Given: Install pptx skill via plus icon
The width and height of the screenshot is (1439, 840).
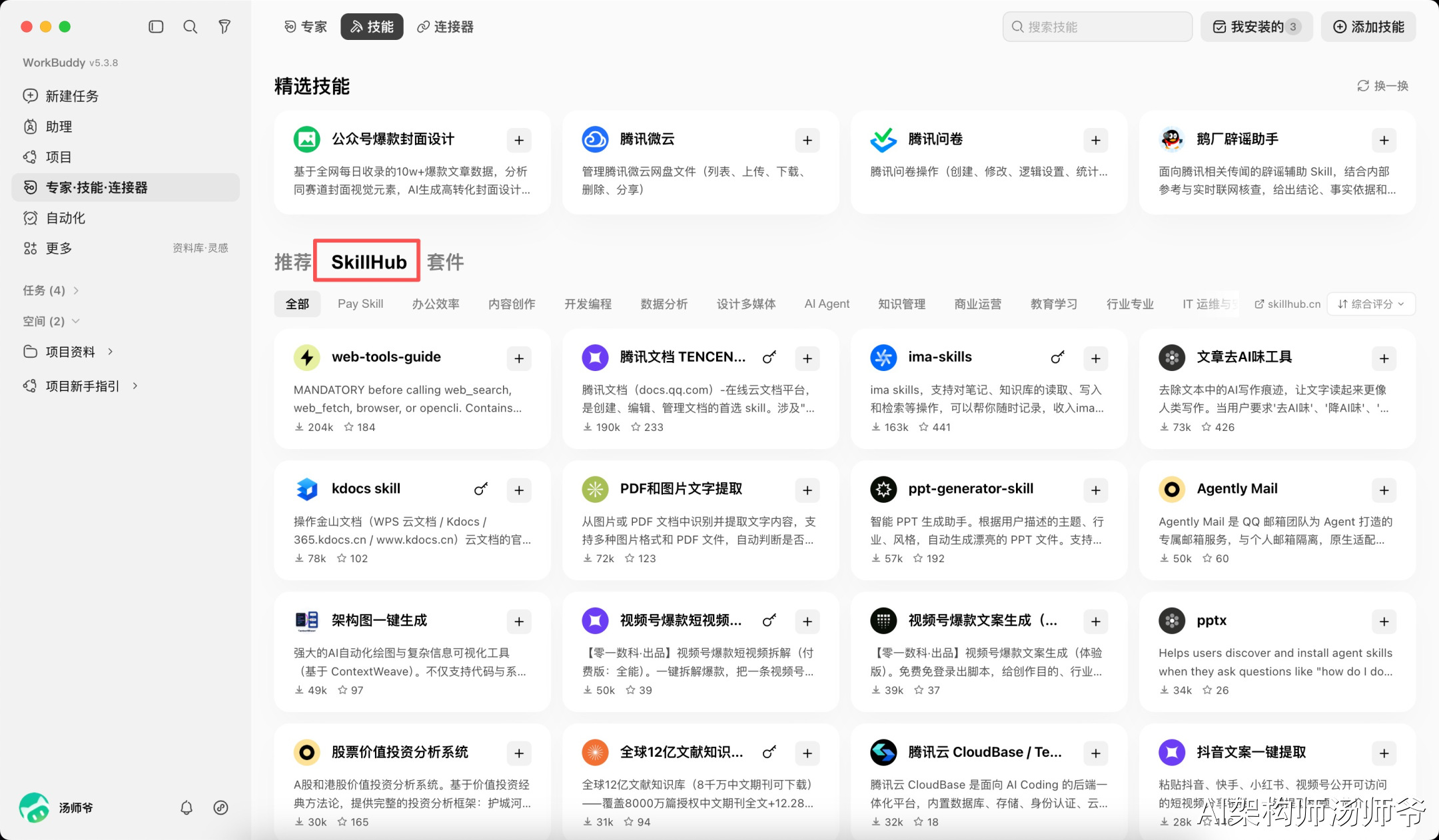Looking at the screenshot, I should 1384,622.
